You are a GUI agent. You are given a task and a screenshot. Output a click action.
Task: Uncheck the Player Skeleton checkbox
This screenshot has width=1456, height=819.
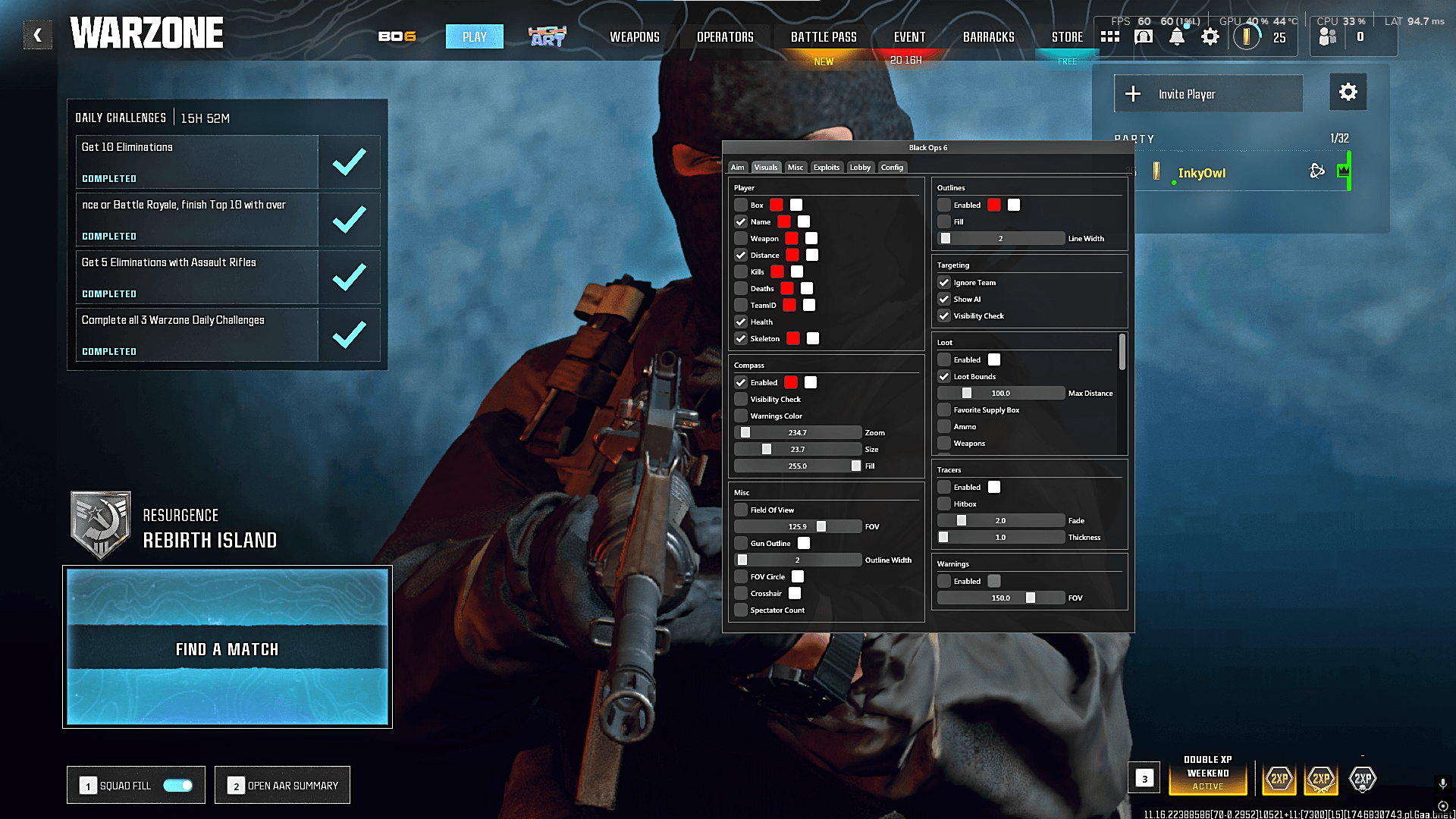[x=741, y=338]
